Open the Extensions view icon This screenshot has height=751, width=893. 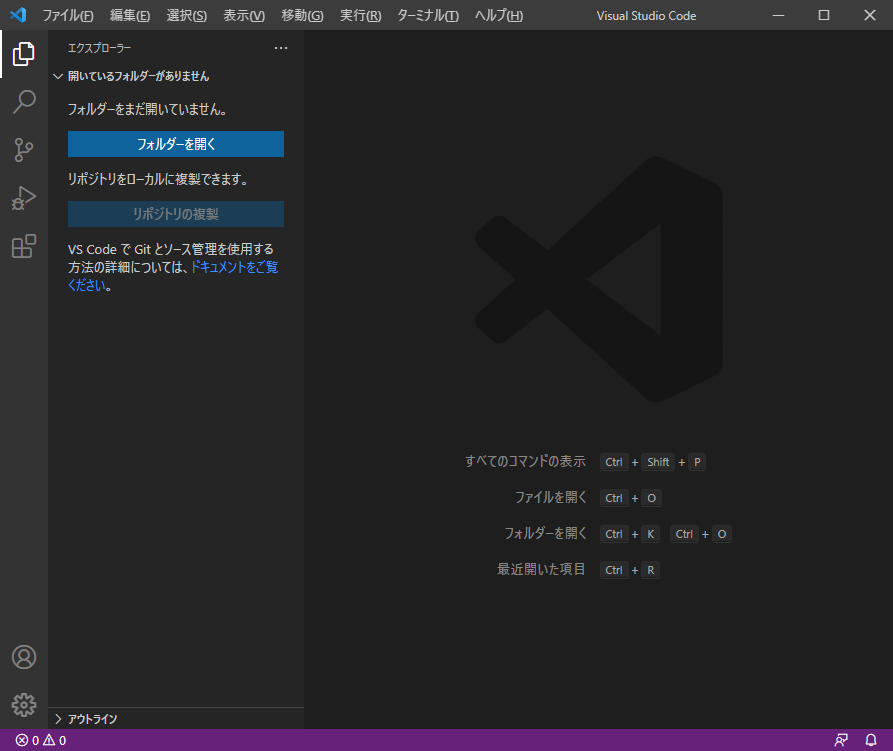(23, 247)
